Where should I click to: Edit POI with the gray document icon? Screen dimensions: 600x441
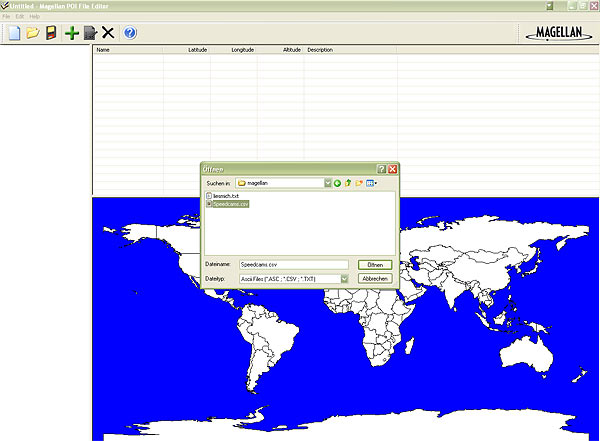(x=90, y=33)
